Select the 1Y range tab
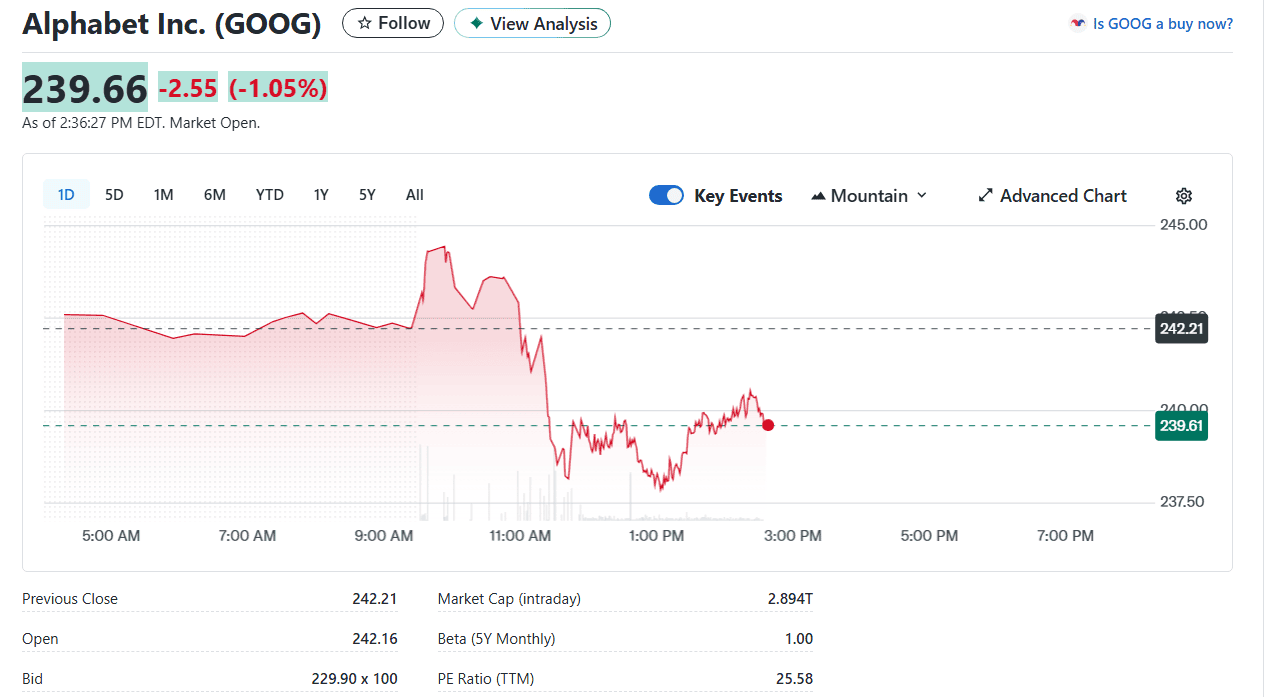The width and height of the screenshot is (1264, 697). pos(321,195)
